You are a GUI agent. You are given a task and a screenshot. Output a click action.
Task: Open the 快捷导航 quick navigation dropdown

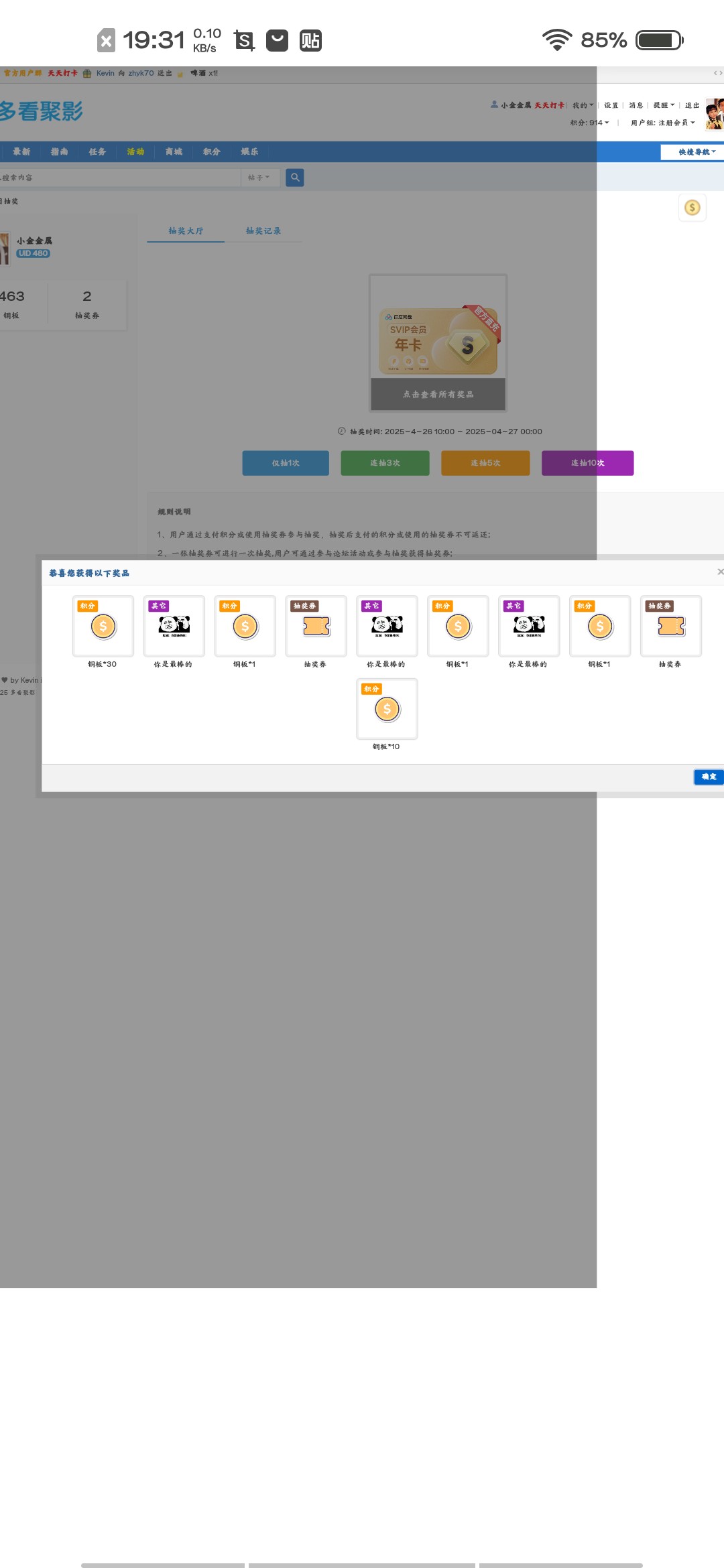[696, 152]
